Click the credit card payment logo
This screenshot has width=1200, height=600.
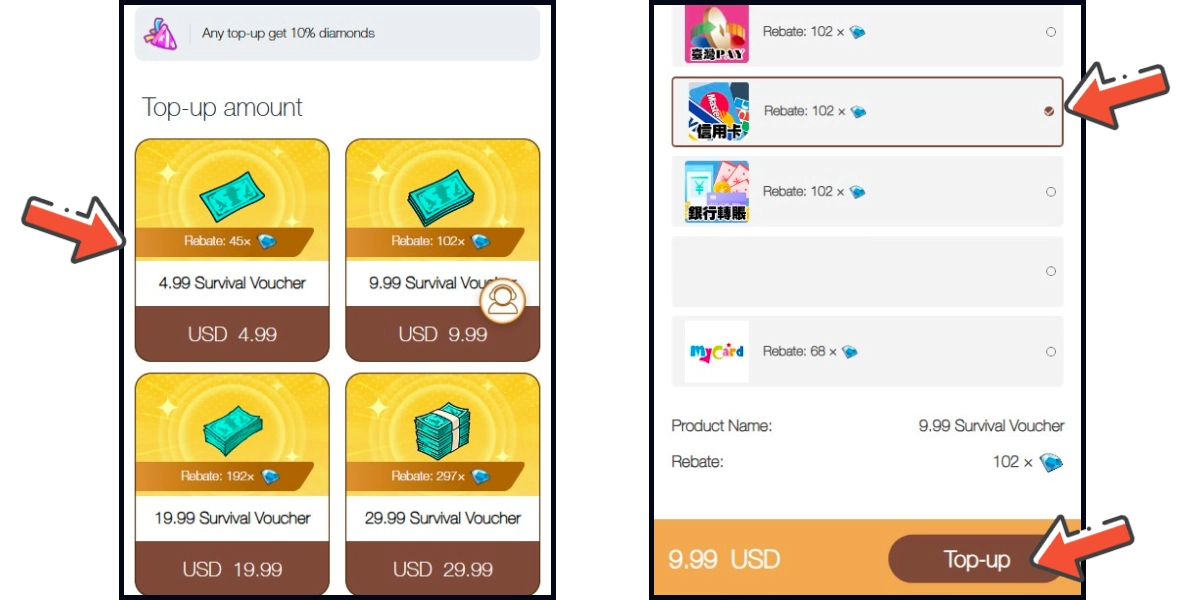(x=718, y=111)
